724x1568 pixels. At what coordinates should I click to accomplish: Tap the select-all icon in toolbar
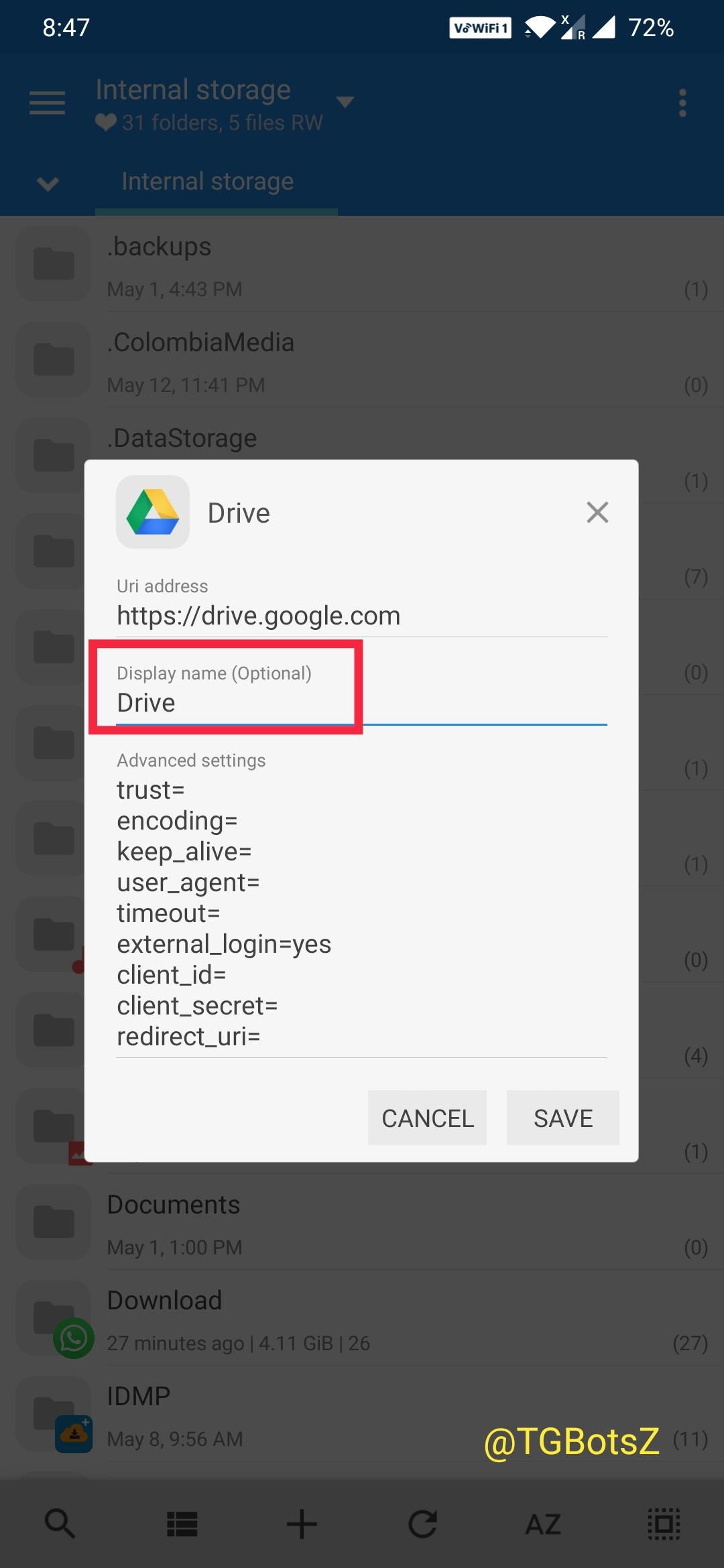pos(664,1524)
